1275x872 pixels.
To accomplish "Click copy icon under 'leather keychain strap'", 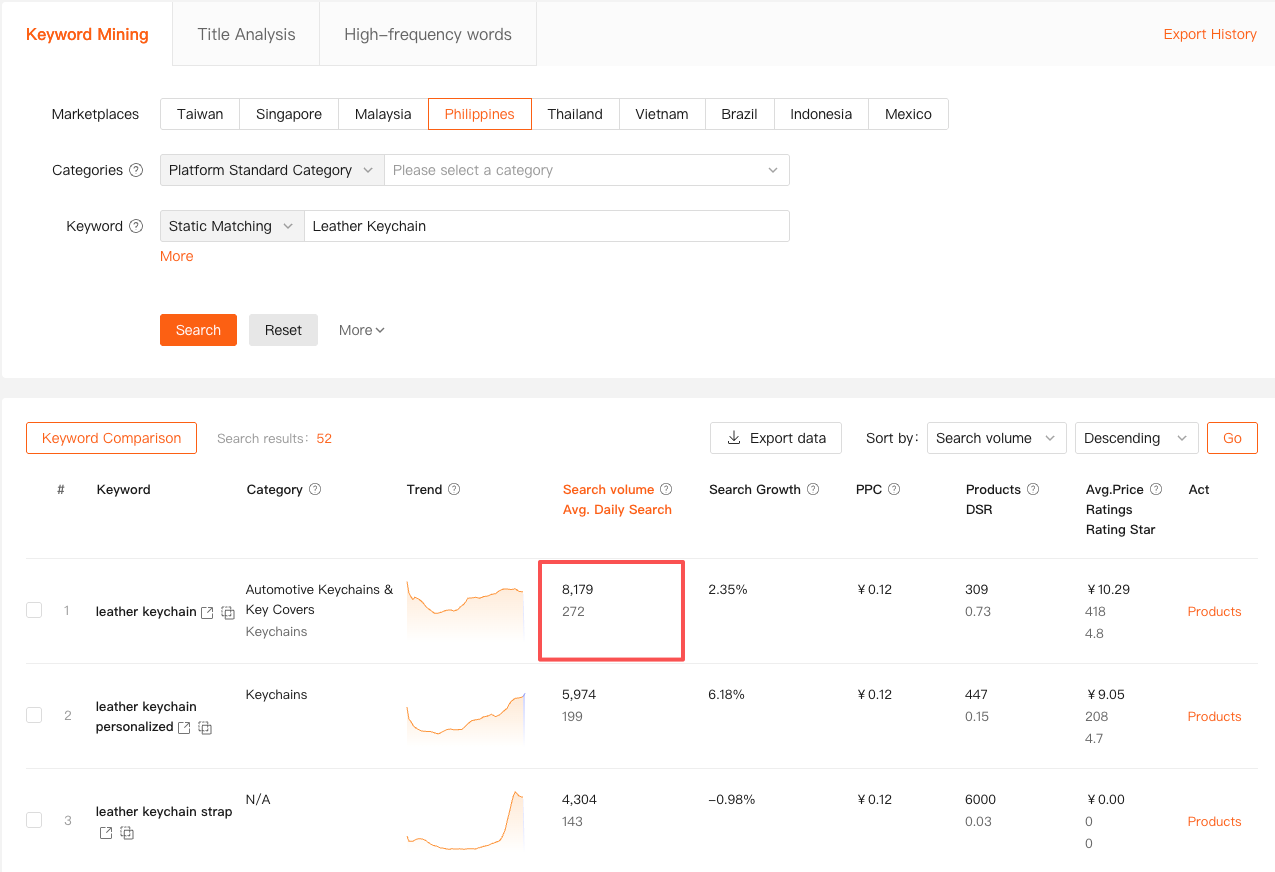I will pyautogui.click(x=127, y=833).
